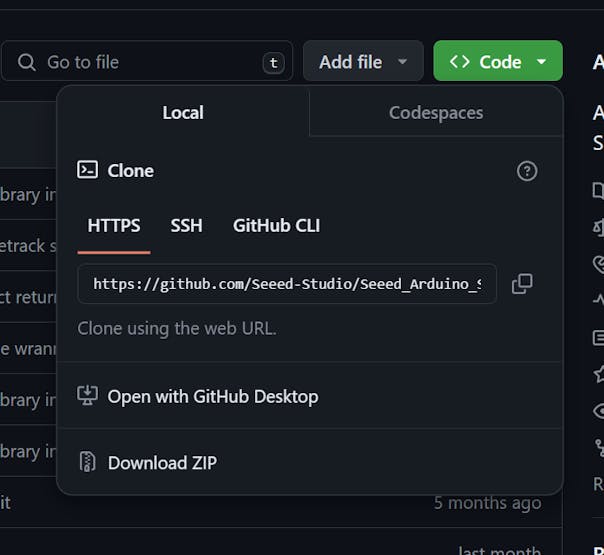Image resolution: width=604 pixels, height=555 pixels.
Task: Switch to the Codespaces tab
Action: tap(435, 113)
